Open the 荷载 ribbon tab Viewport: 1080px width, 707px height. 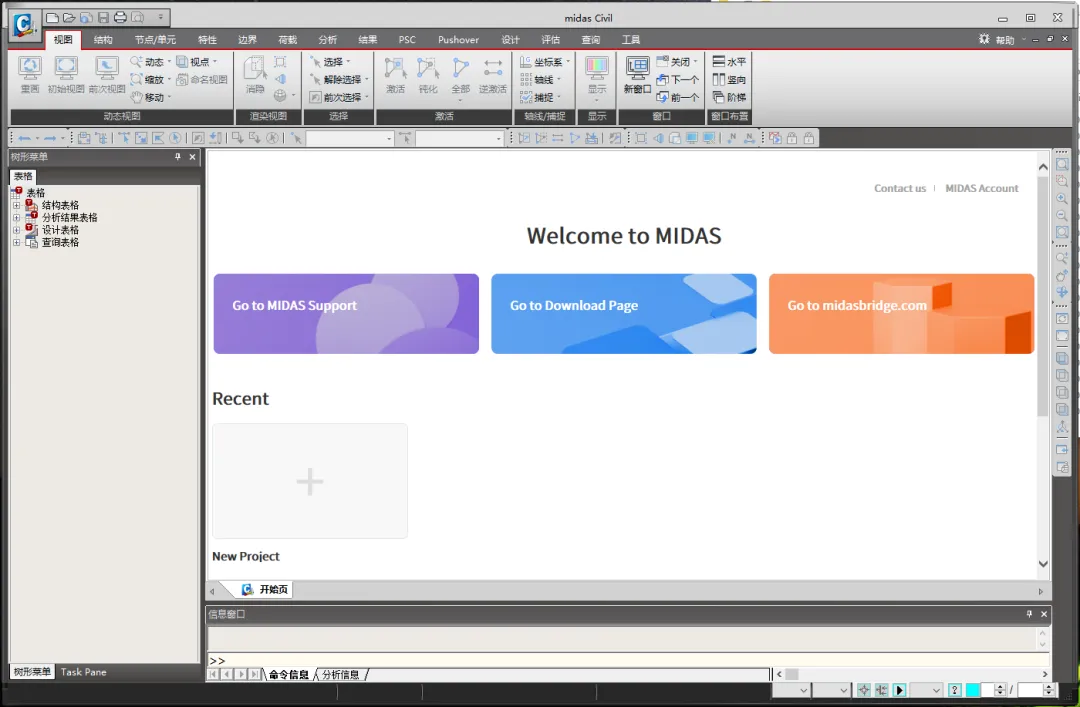(x=287, y=39)
